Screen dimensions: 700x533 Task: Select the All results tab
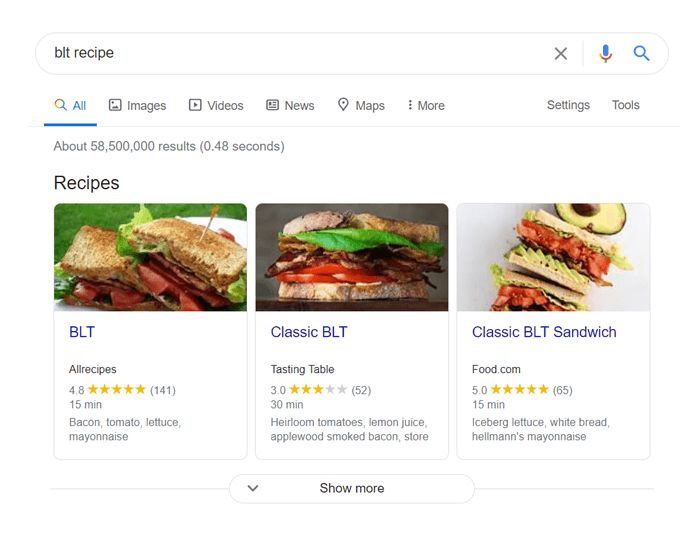(71, 105)
